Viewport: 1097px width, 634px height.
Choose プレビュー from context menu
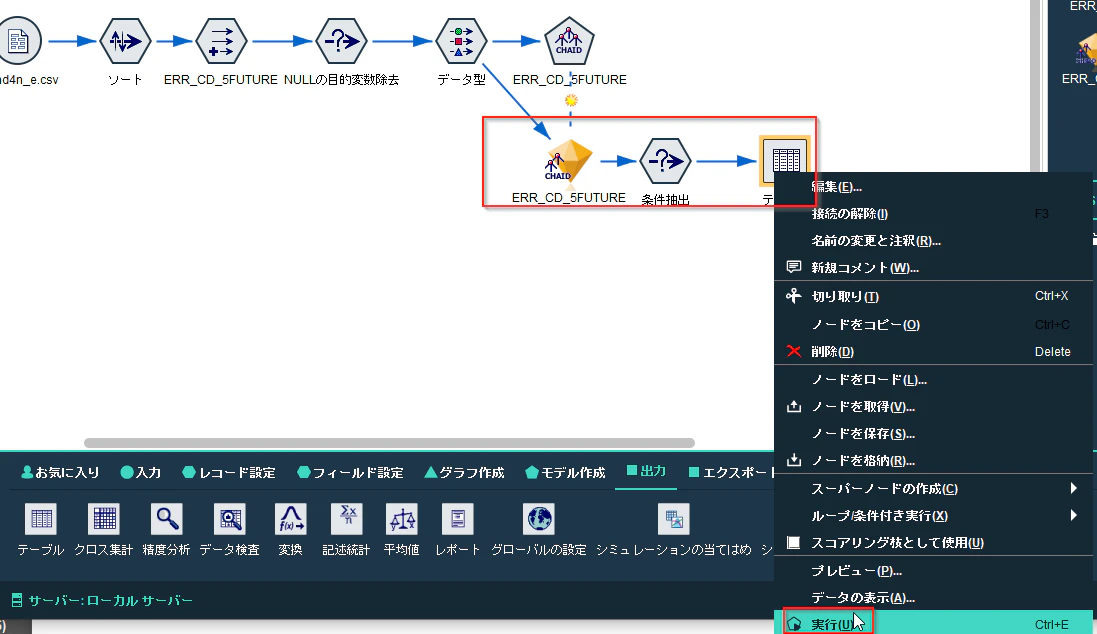pyautogui.click(x=933, y=571)
